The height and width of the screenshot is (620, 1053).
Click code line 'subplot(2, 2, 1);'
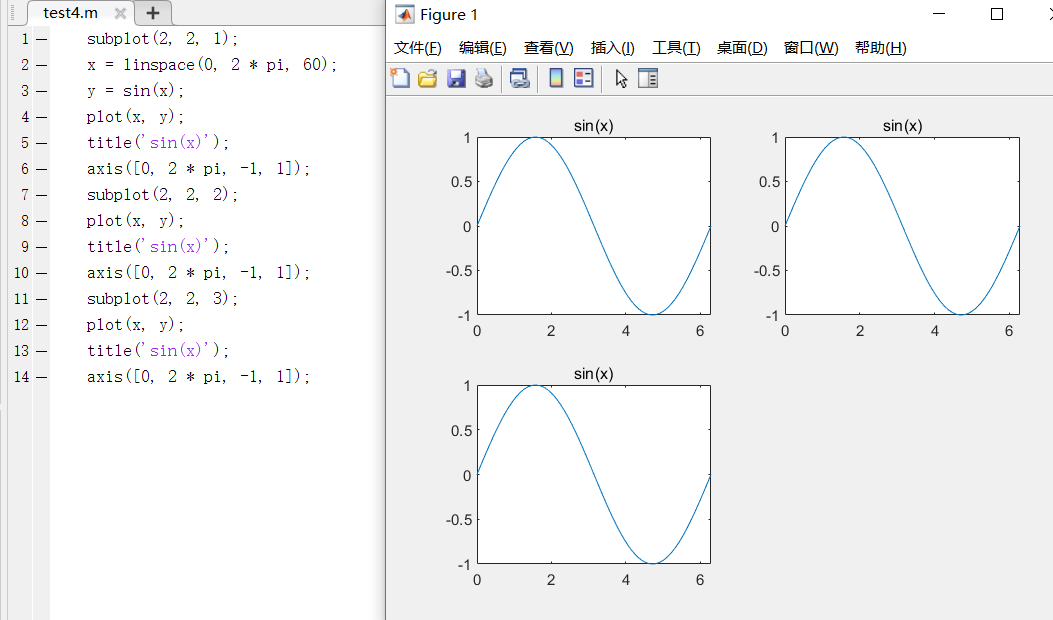163,38
